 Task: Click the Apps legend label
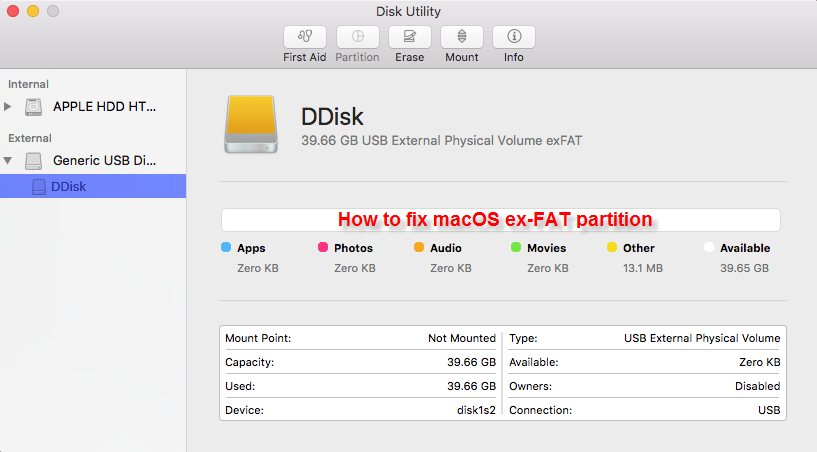pyautogui.click(x=251, y=248)
